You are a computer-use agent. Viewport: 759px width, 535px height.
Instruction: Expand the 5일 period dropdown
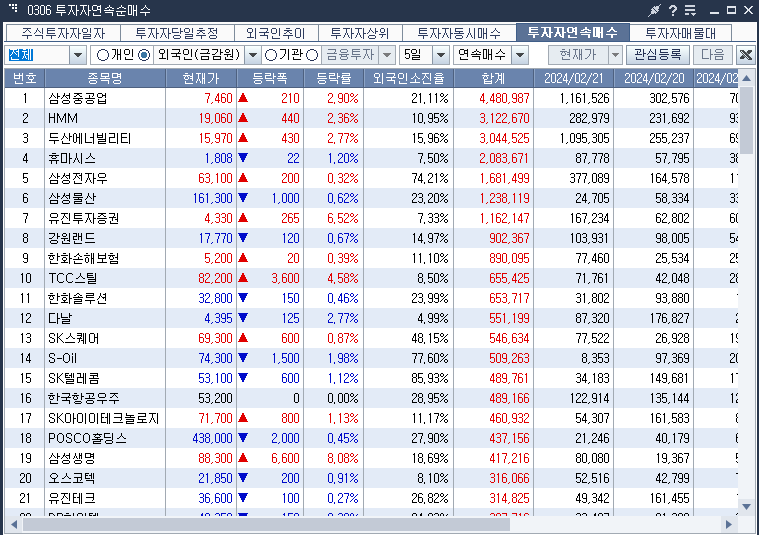[440, 55]
